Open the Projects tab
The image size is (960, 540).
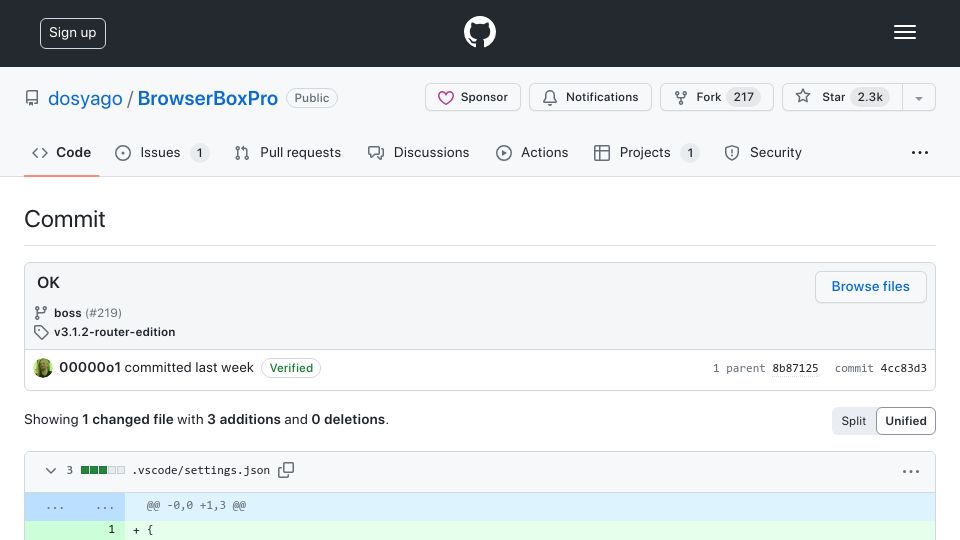coord(646,152)
